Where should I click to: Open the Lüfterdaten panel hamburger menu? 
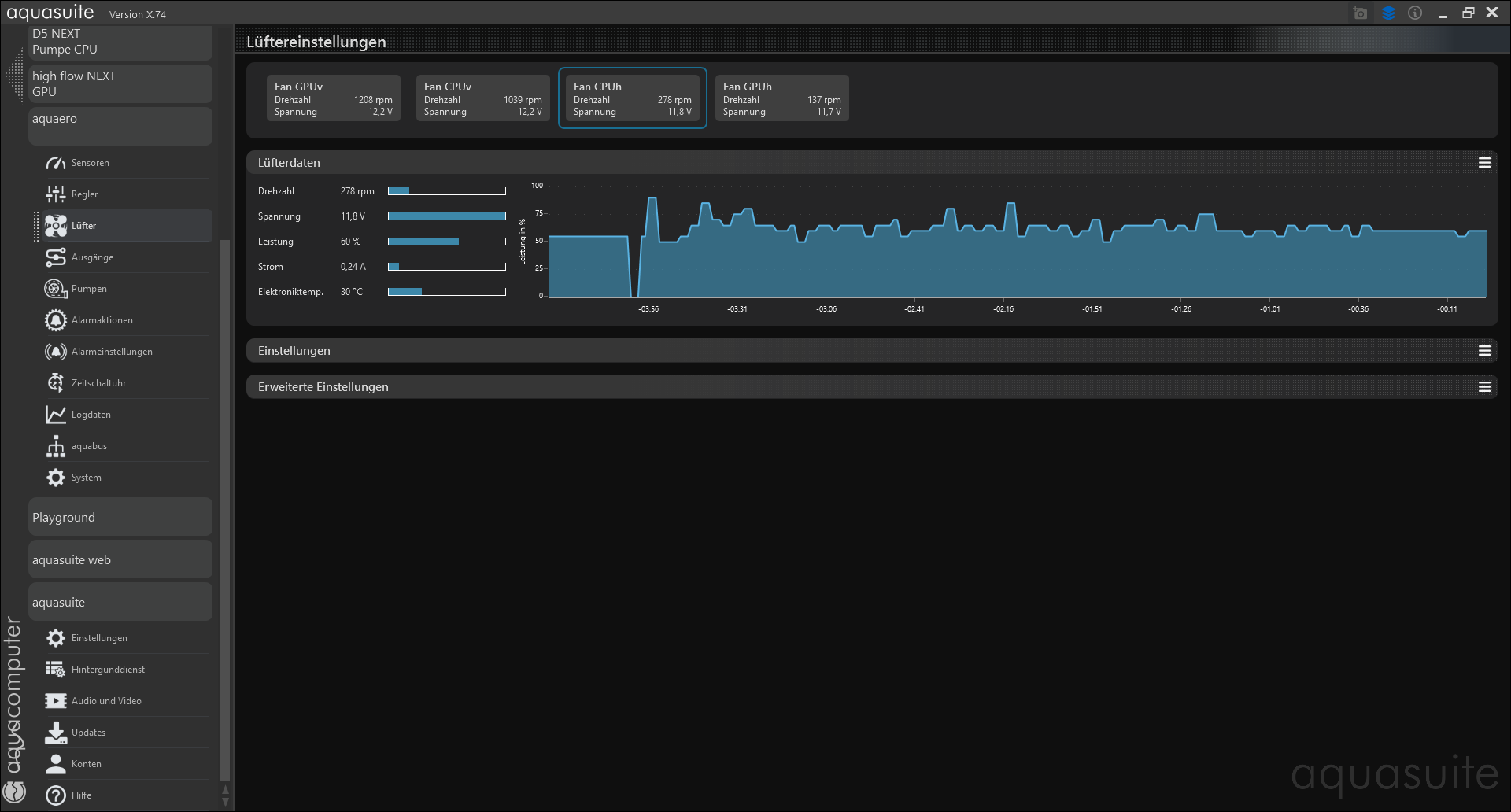point(1484,163)
